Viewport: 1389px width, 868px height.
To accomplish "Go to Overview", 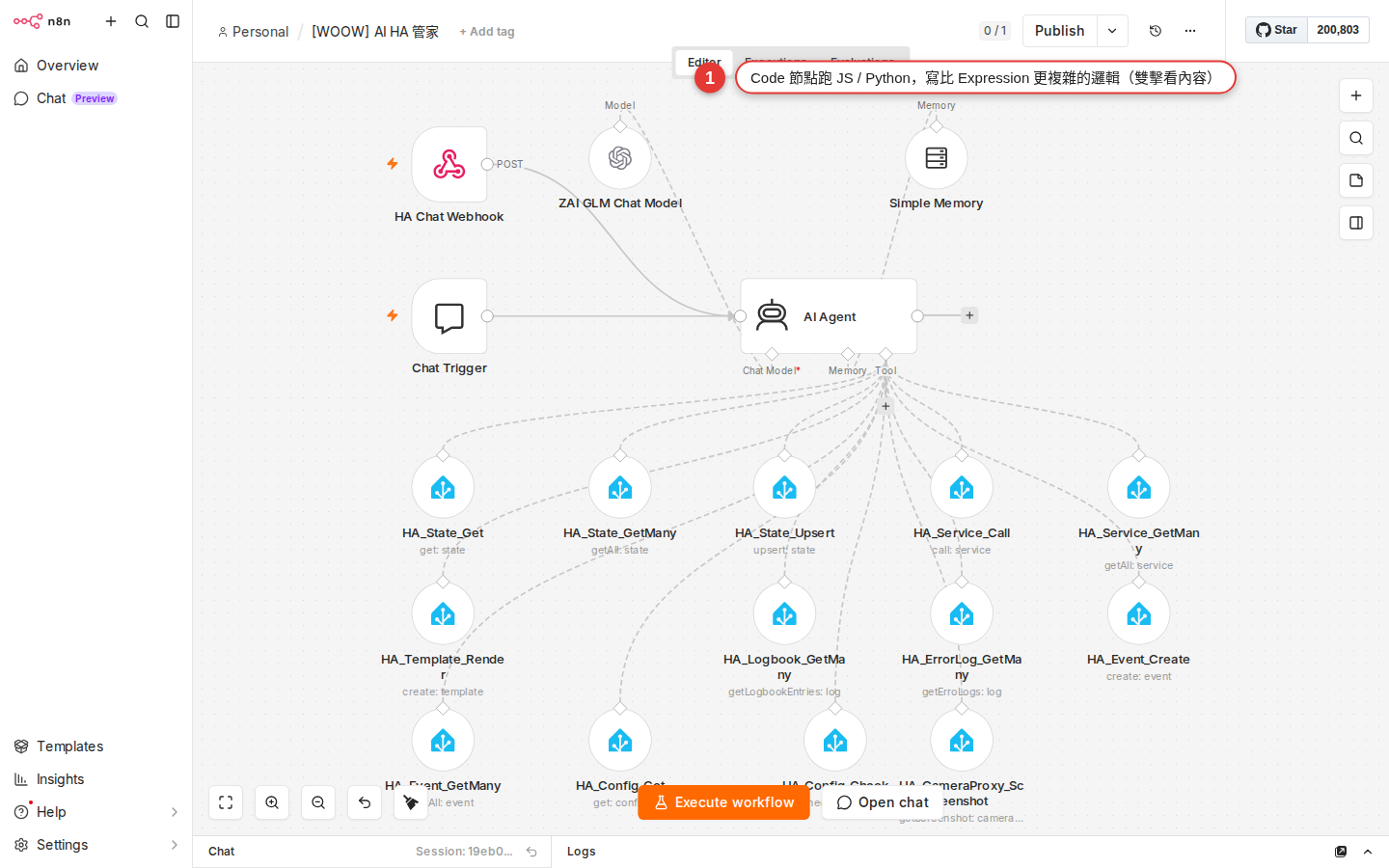I will 96,66.
